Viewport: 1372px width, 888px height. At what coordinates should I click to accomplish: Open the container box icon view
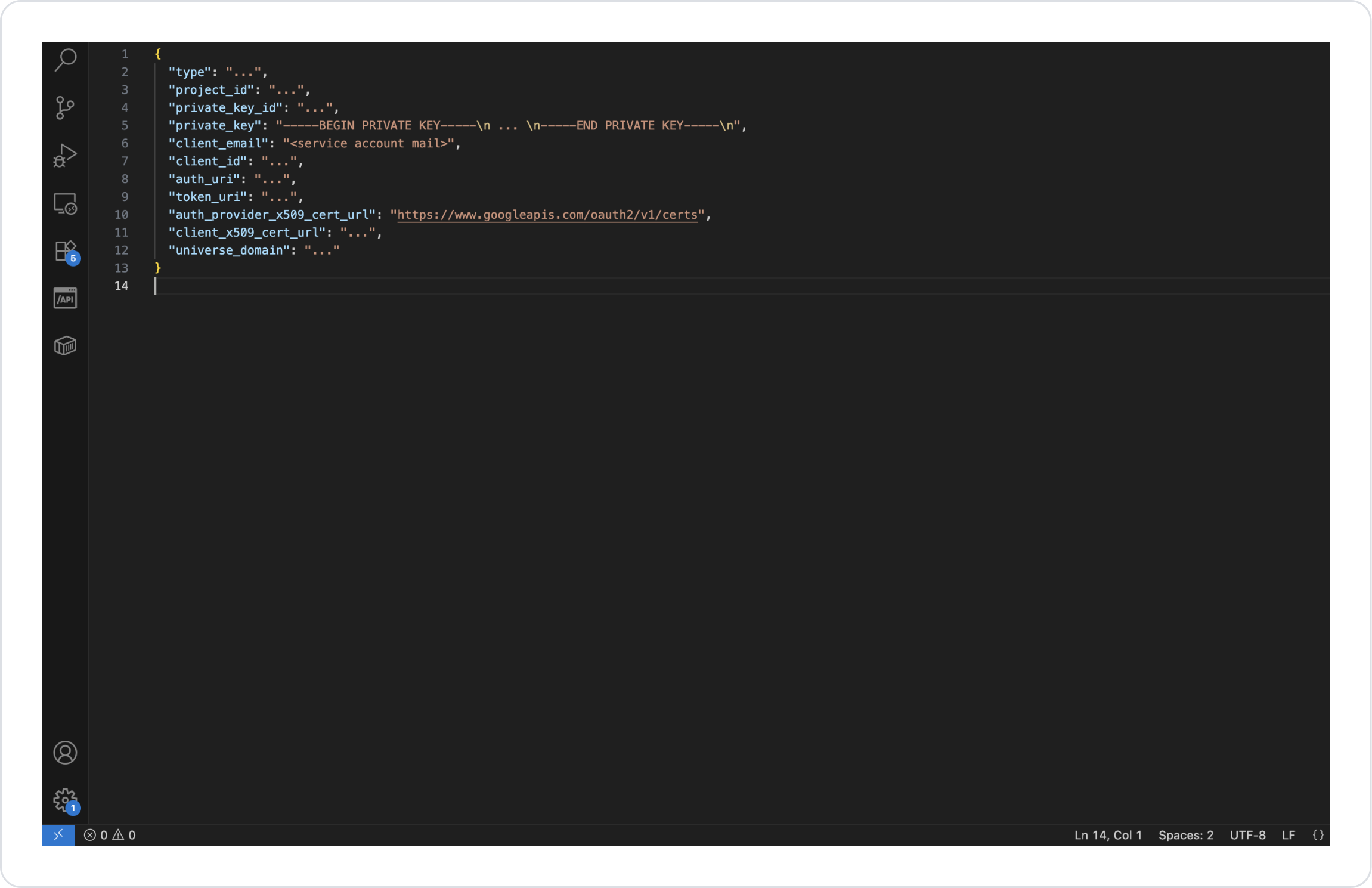coord(65,346)
